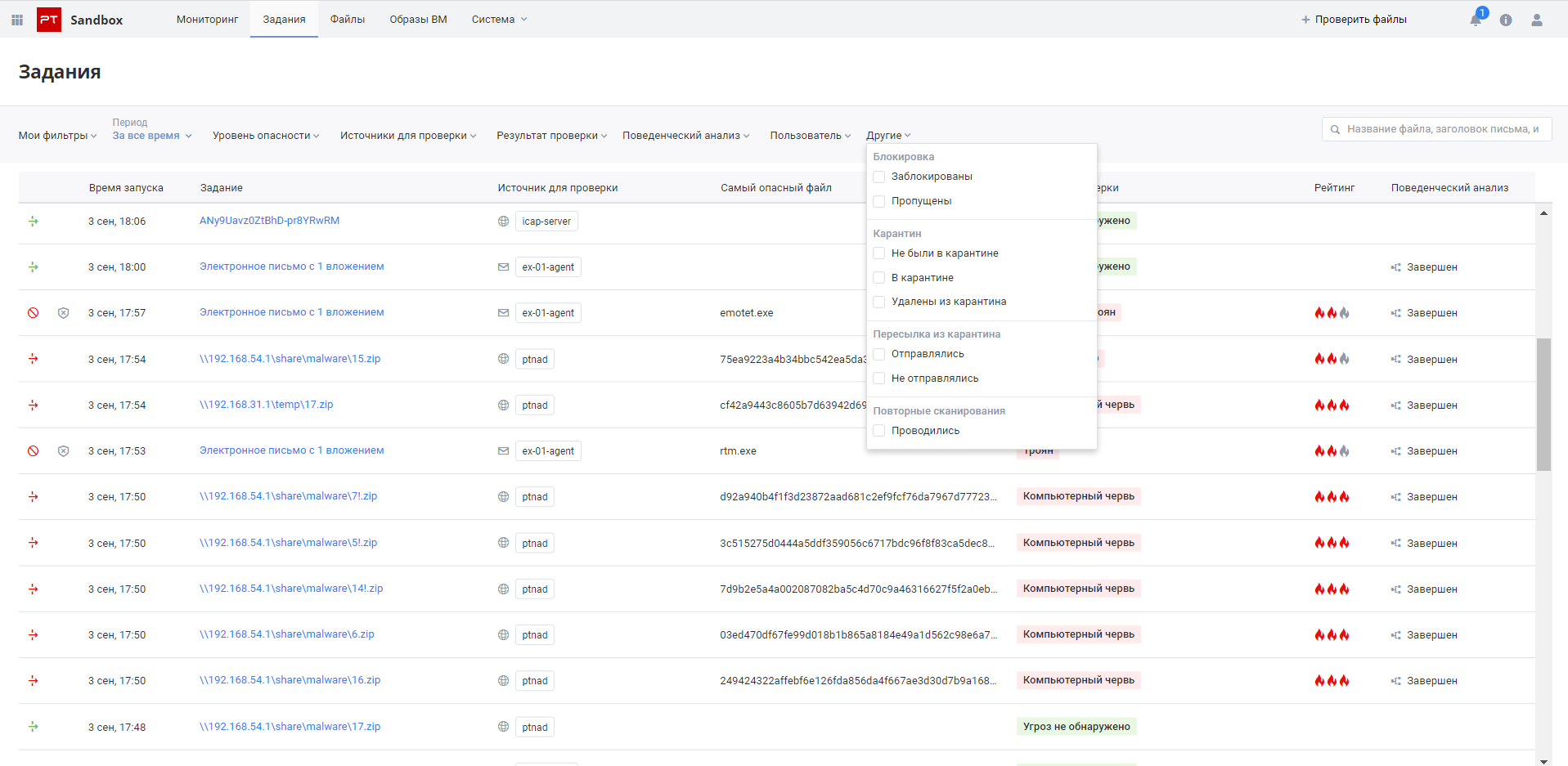
Task: Click quarantine shield icon in rtm.exe row
Action: [63, 451]
